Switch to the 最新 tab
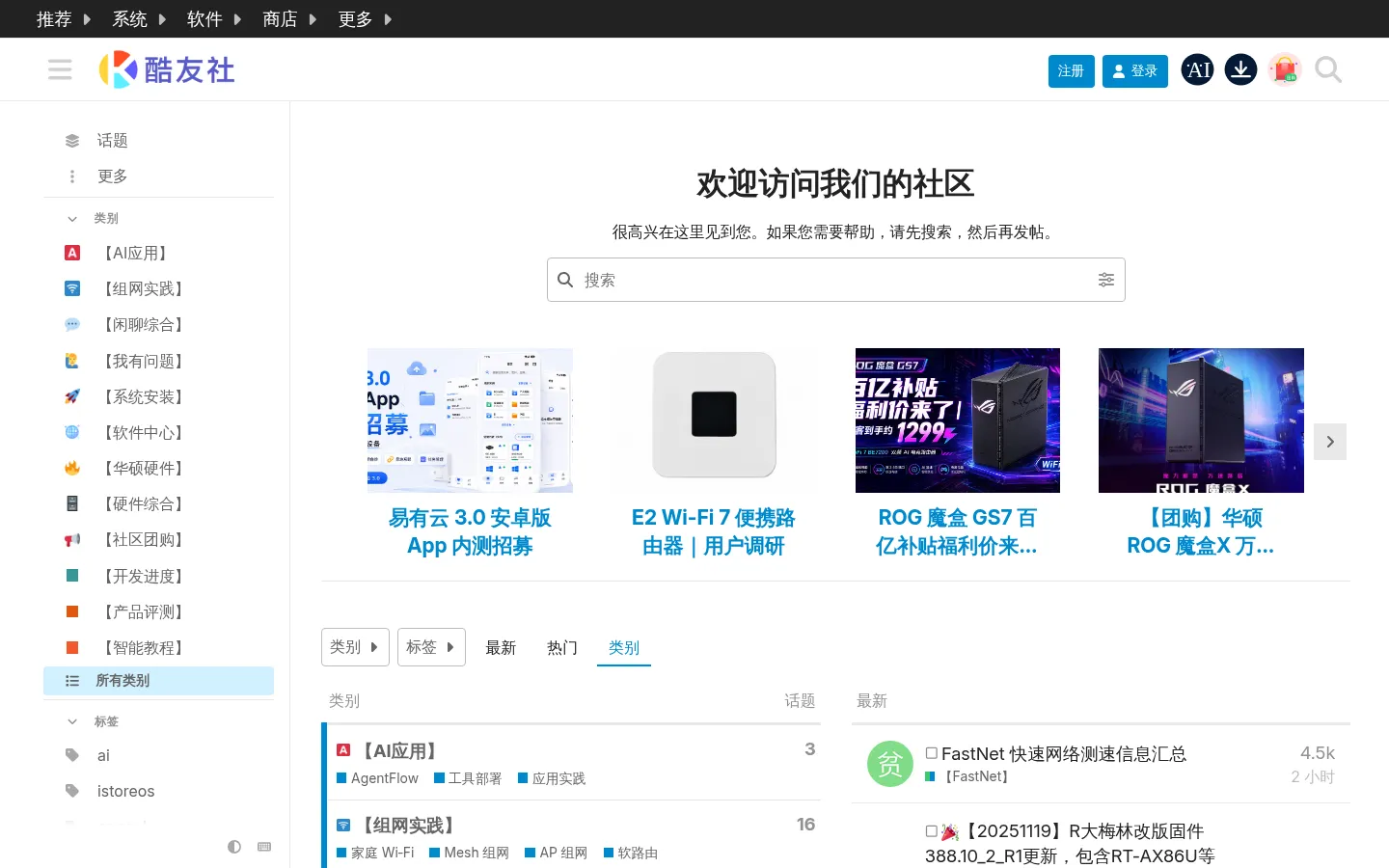1389x868 pixels. click(501, 647)
